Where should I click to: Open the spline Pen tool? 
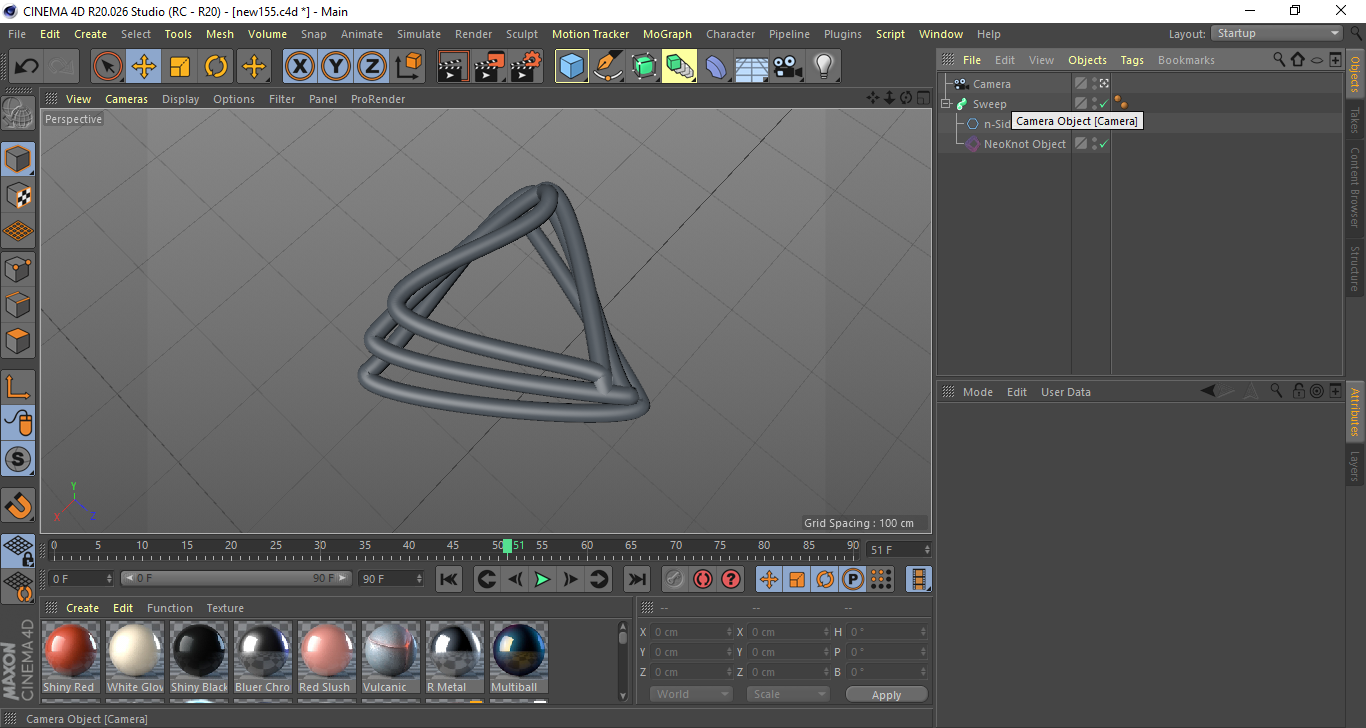tap(608, 67)
